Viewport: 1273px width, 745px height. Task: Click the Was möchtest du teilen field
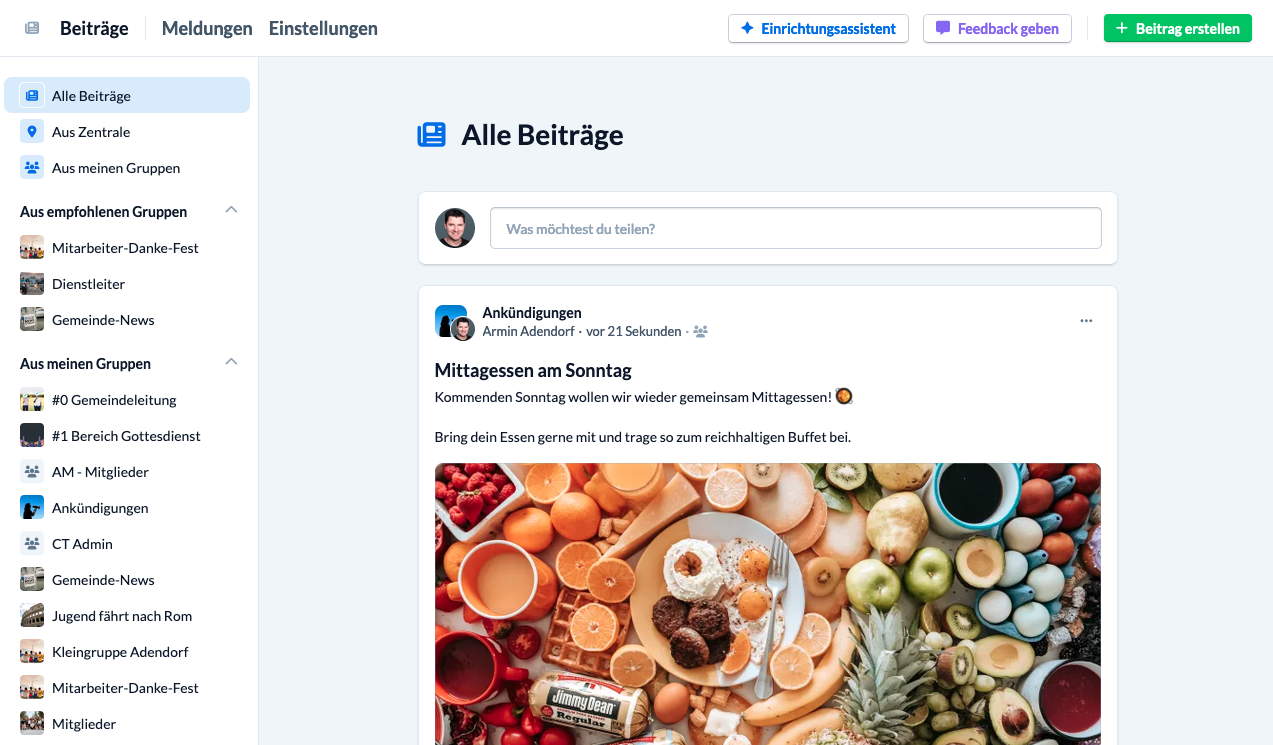click(x=796, y=228)
